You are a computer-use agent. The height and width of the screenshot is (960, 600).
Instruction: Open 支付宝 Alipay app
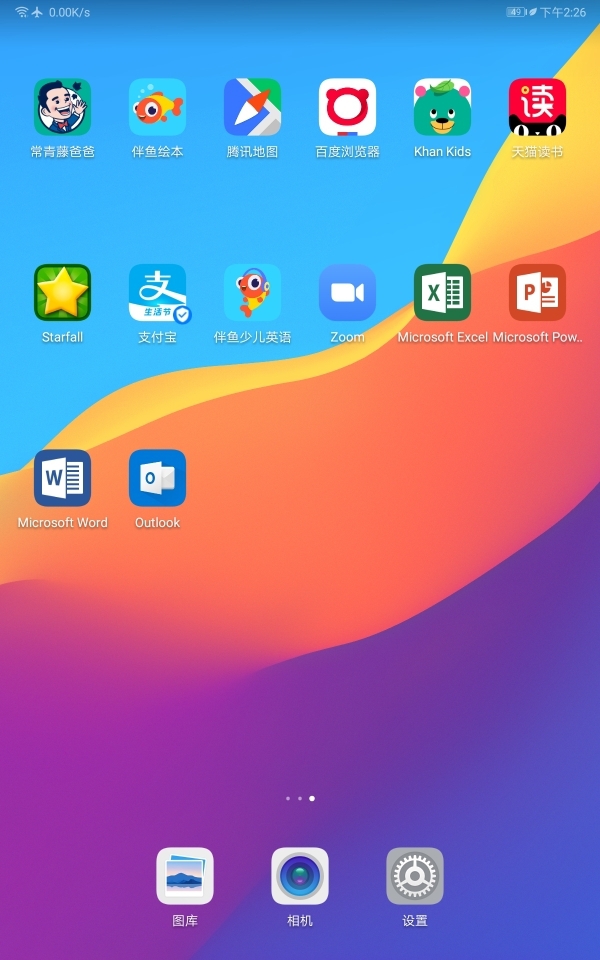point(157,292)
